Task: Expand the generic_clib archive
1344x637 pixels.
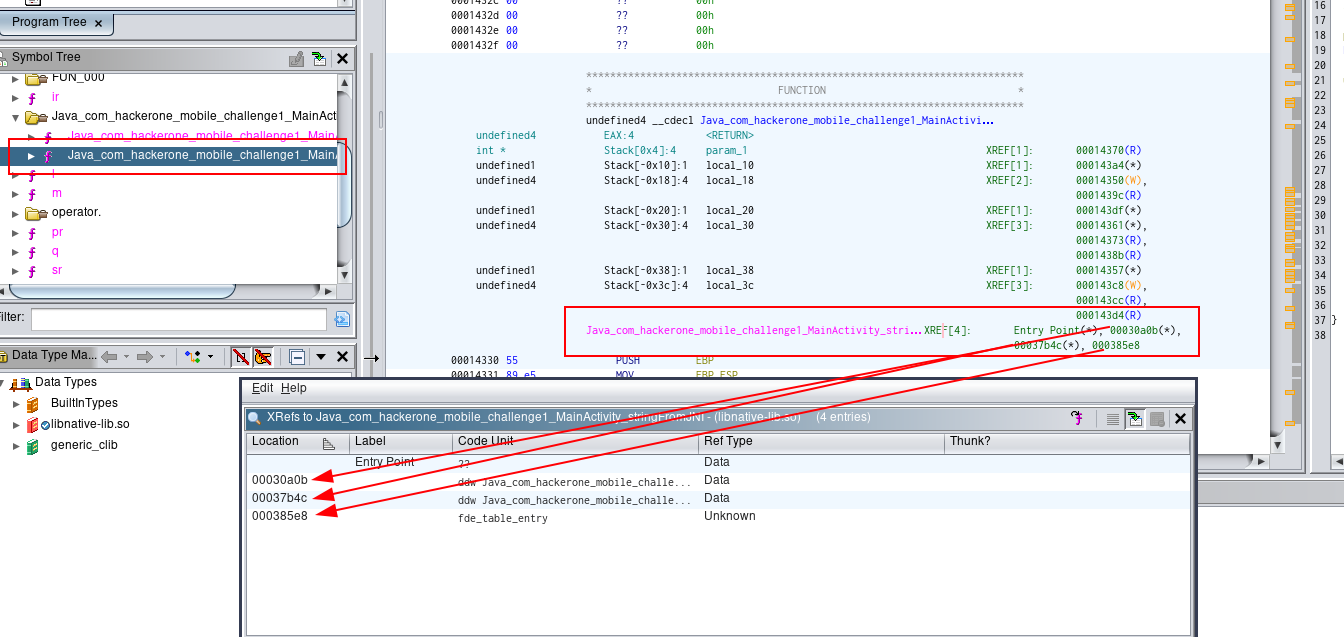Action: [16, 446]
